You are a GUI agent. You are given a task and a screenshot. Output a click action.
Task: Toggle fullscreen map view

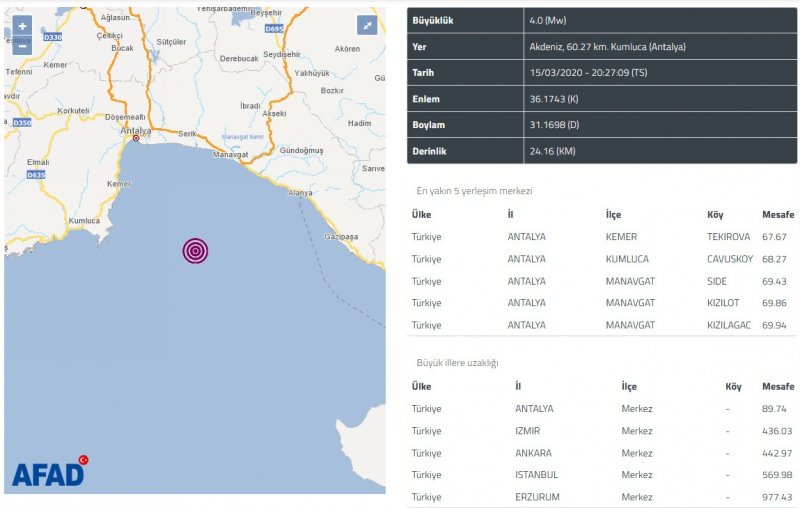[368, 26]
